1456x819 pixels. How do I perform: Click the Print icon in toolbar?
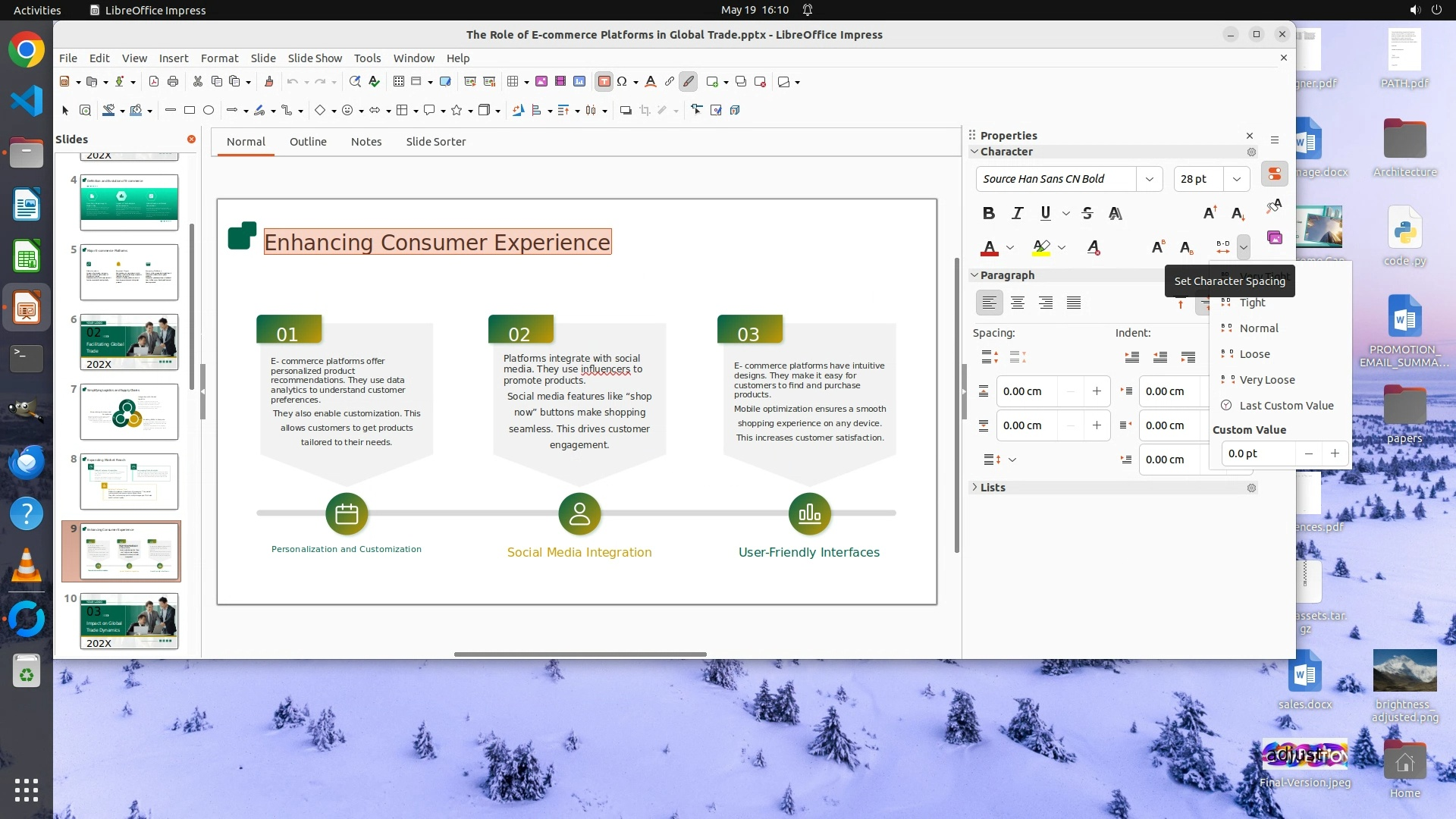(x=173, y=81)
